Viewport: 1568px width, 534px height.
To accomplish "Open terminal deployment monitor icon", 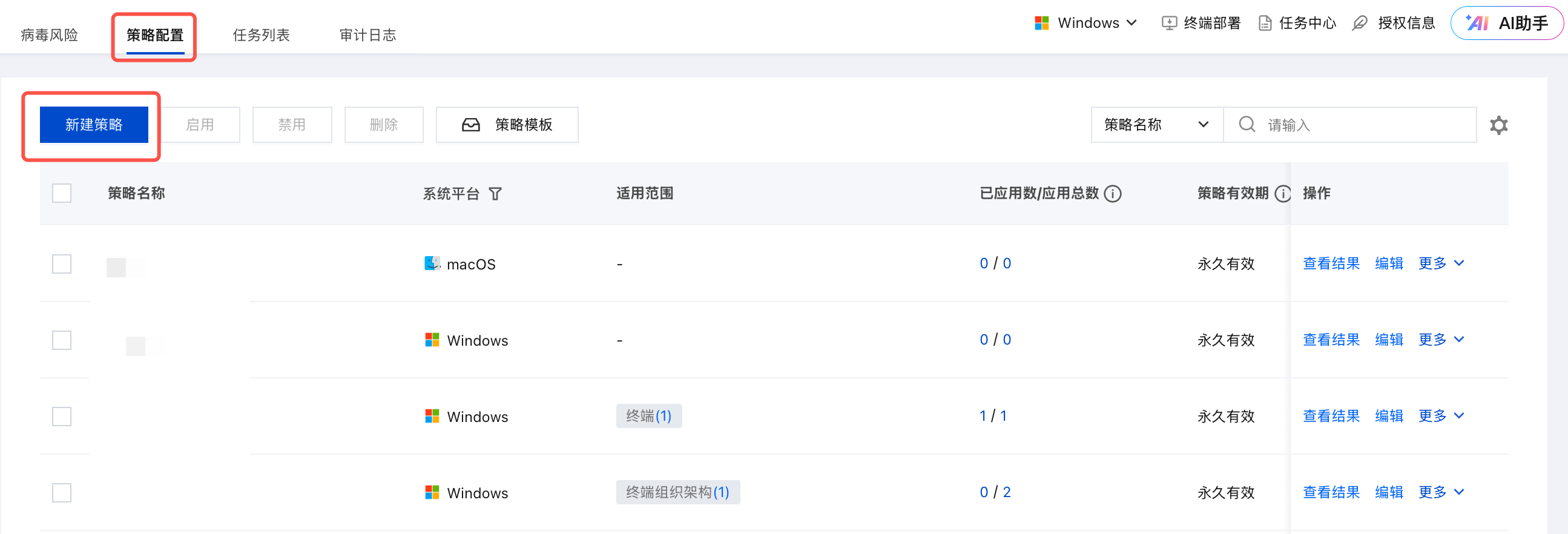I will tap(1168, 23).
